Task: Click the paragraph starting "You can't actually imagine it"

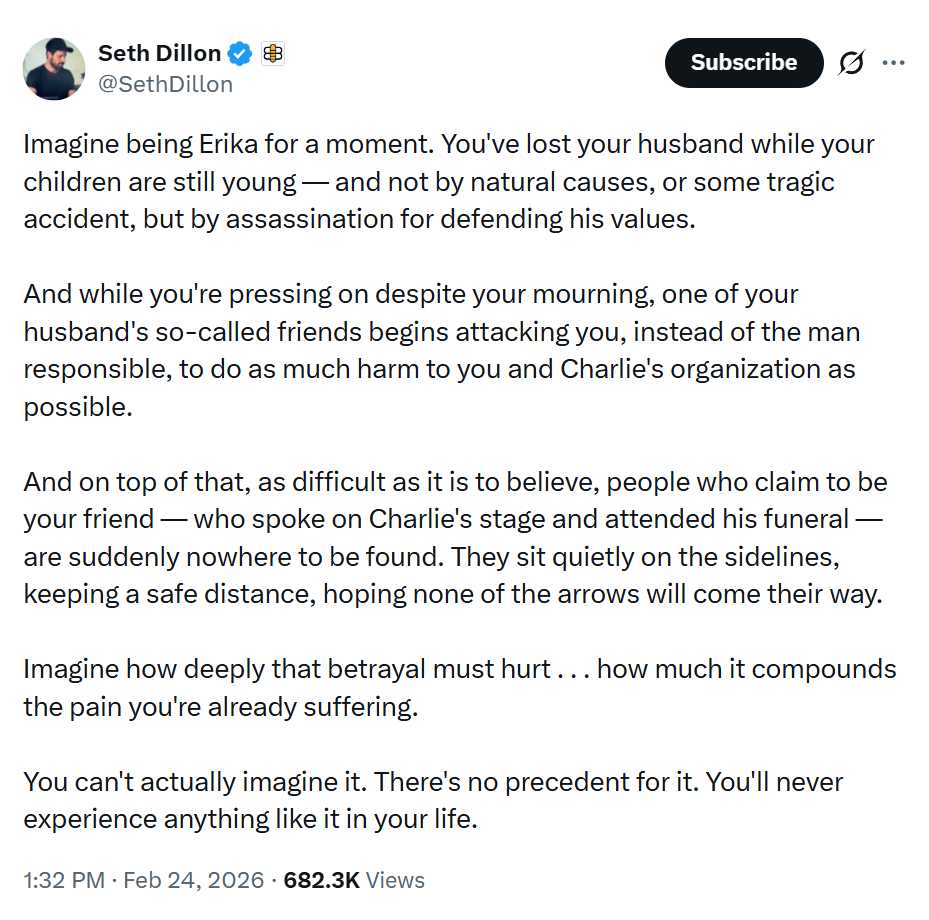Action: [433, 800]
